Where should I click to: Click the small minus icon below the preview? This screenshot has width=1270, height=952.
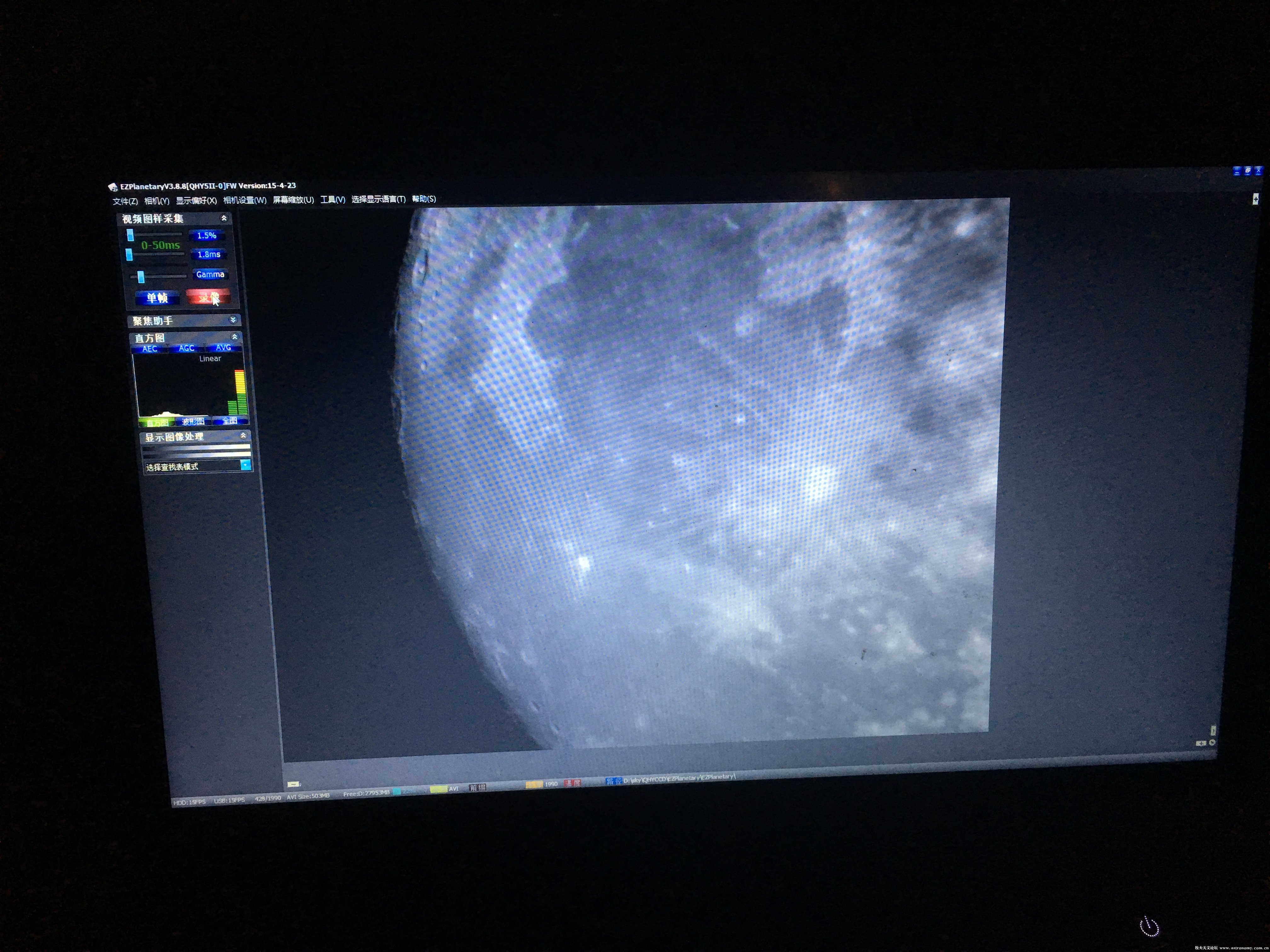pos(293,784)
